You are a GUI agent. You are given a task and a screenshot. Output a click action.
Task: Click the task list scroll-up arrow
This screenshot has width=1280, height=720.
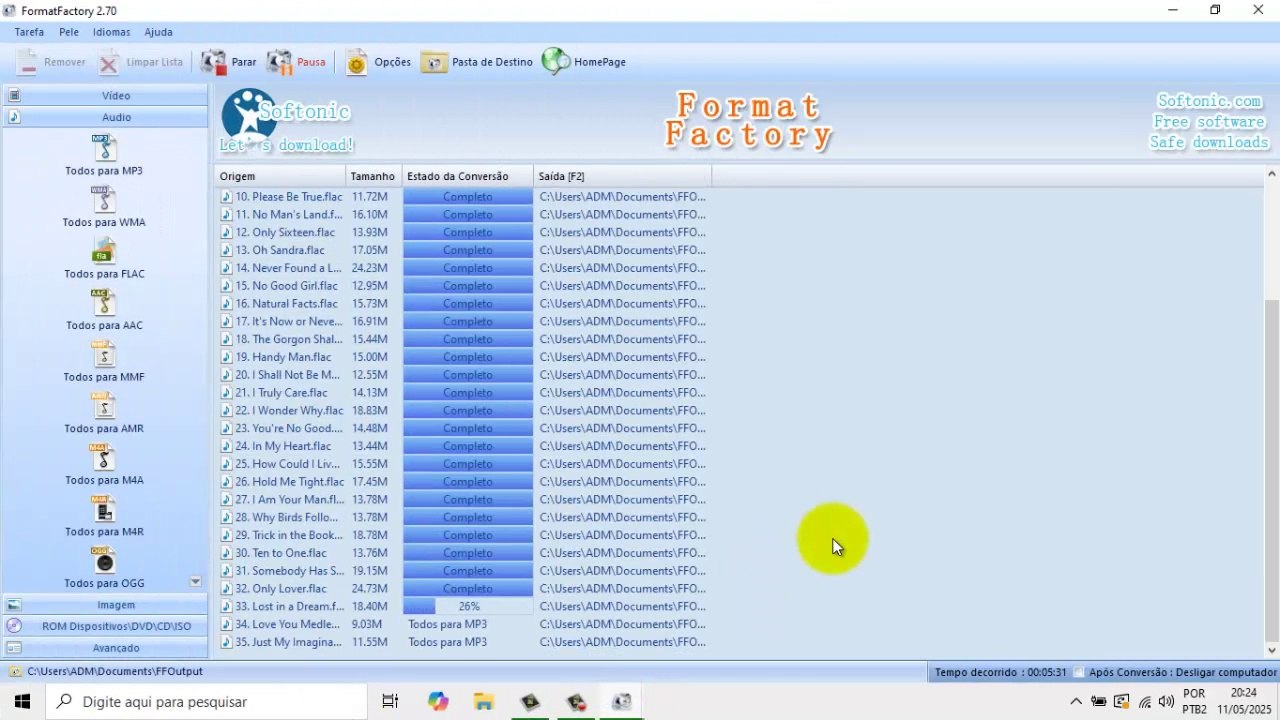tap(1272, 175)
